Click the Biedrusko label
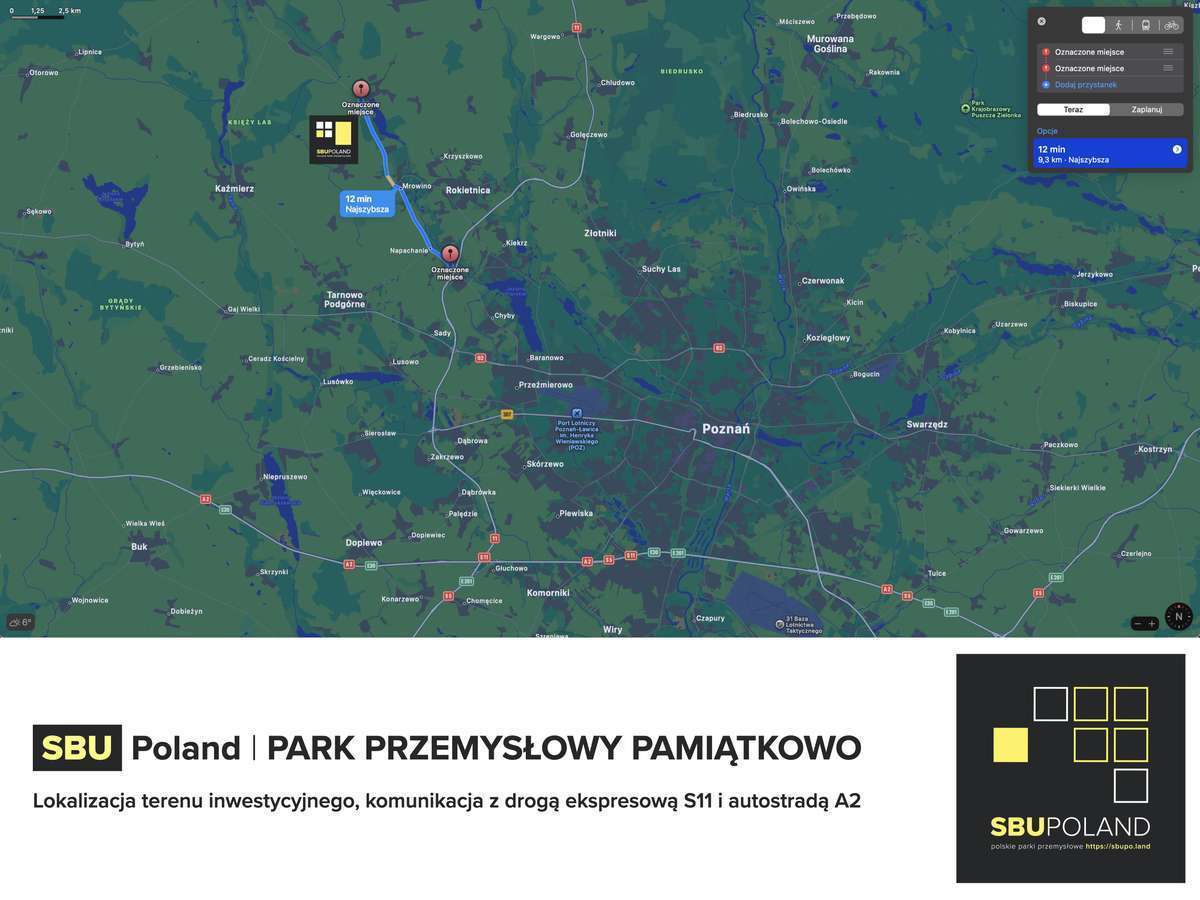The image size is (1200, 900). coord(751,115)
